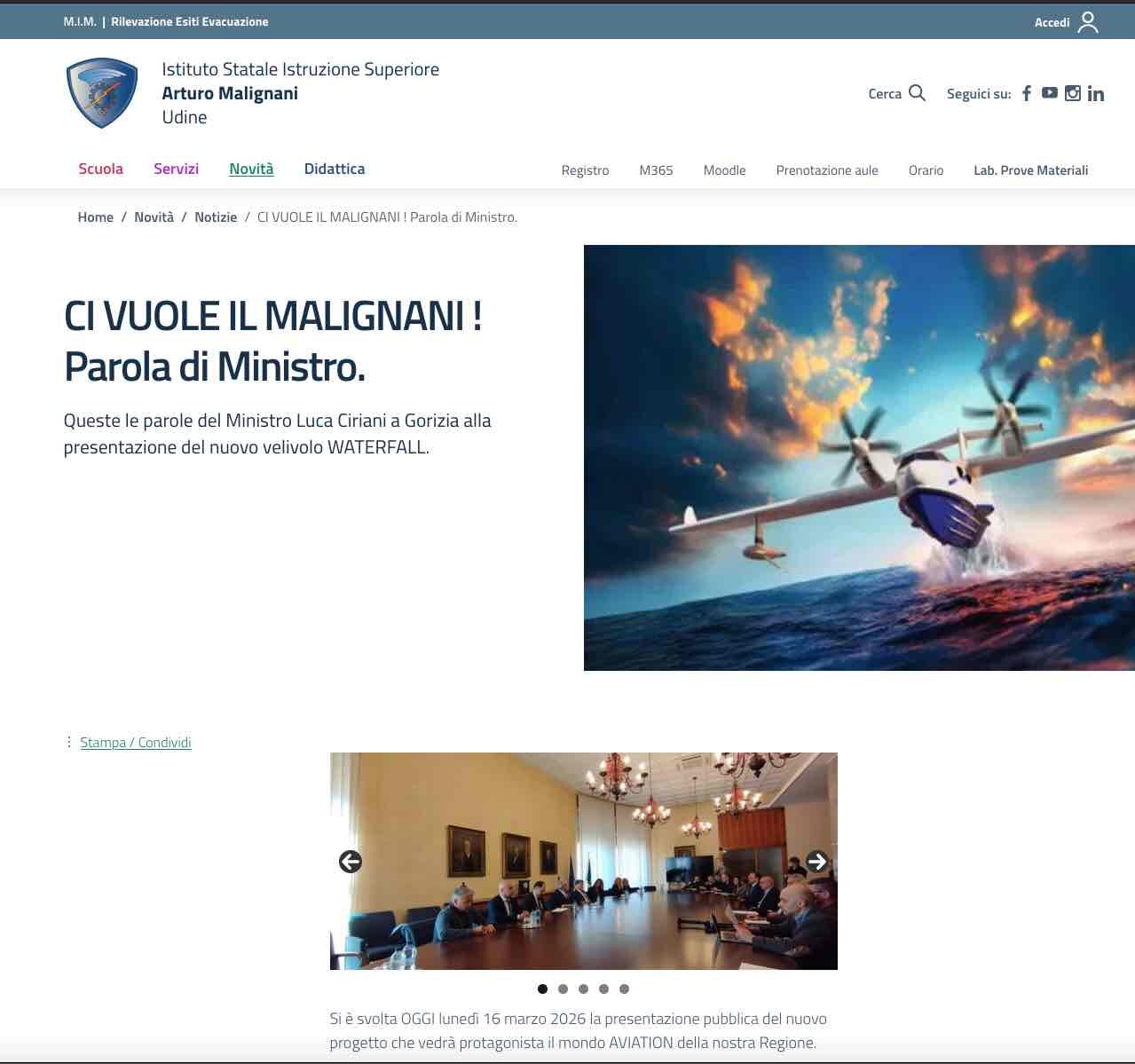
Task: Open the Didattica navigation menu
Action: pos(334,169)
